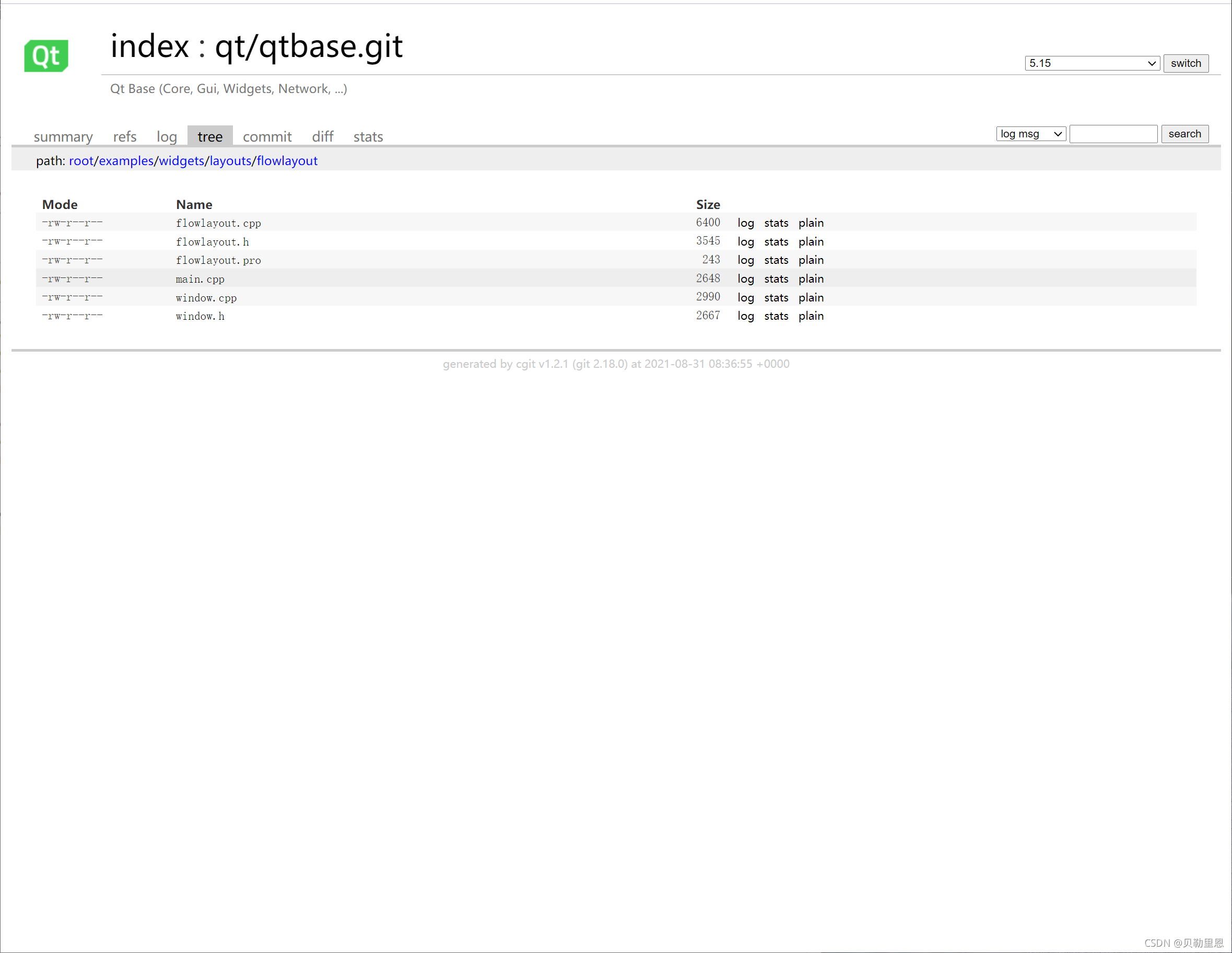The image size is (1232, 953).
Task: Open the log msg search type dropdown
Action: (1030, 134)
